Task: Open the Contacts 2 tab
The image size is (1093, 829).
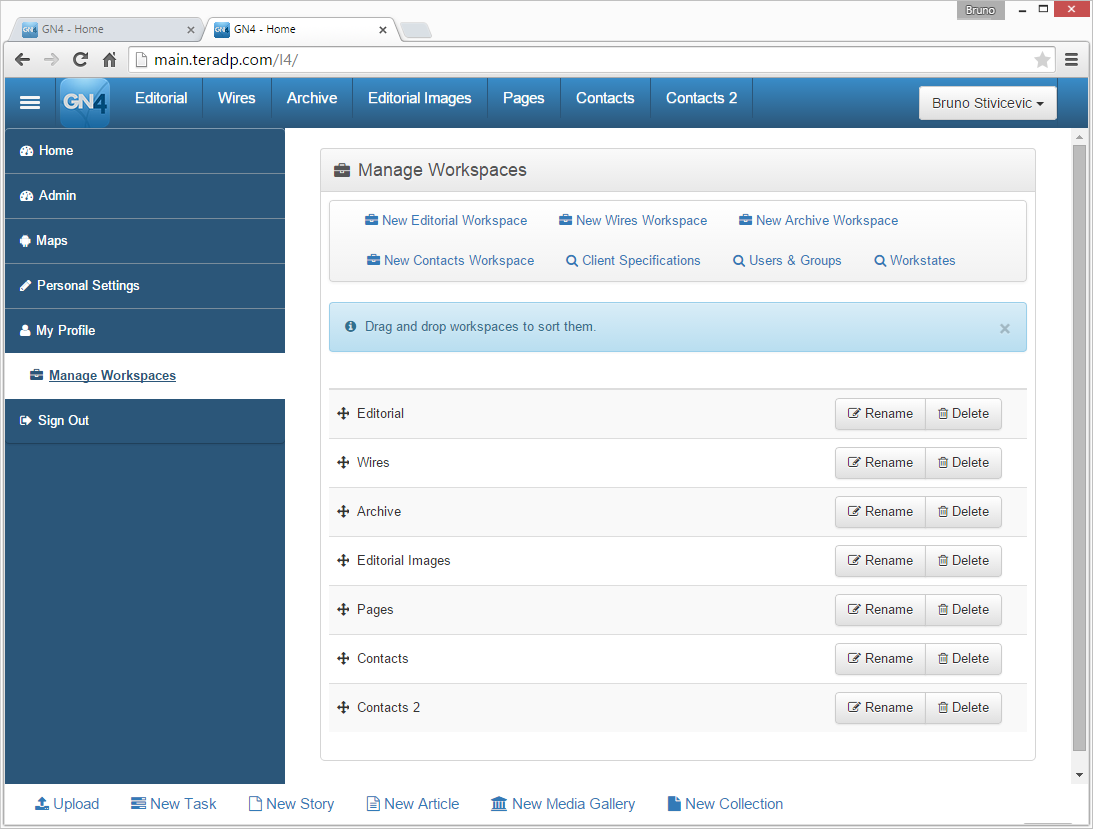Action: (x=701, y=98)
